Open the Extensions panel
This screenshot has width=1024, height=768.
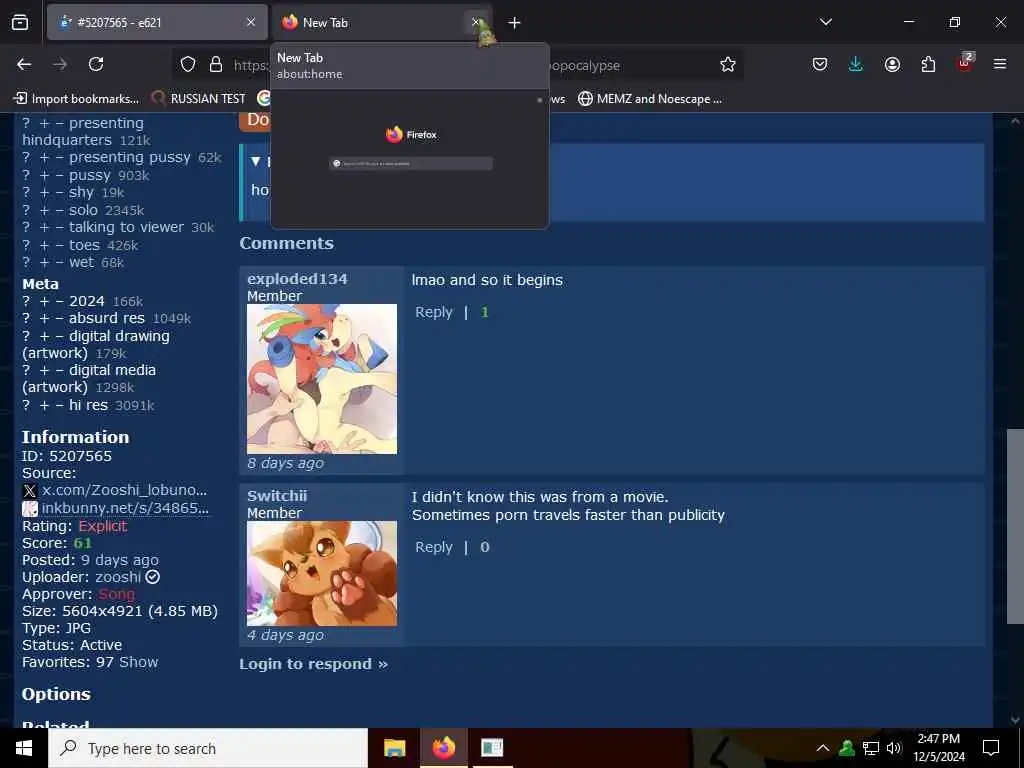(928, 64)
